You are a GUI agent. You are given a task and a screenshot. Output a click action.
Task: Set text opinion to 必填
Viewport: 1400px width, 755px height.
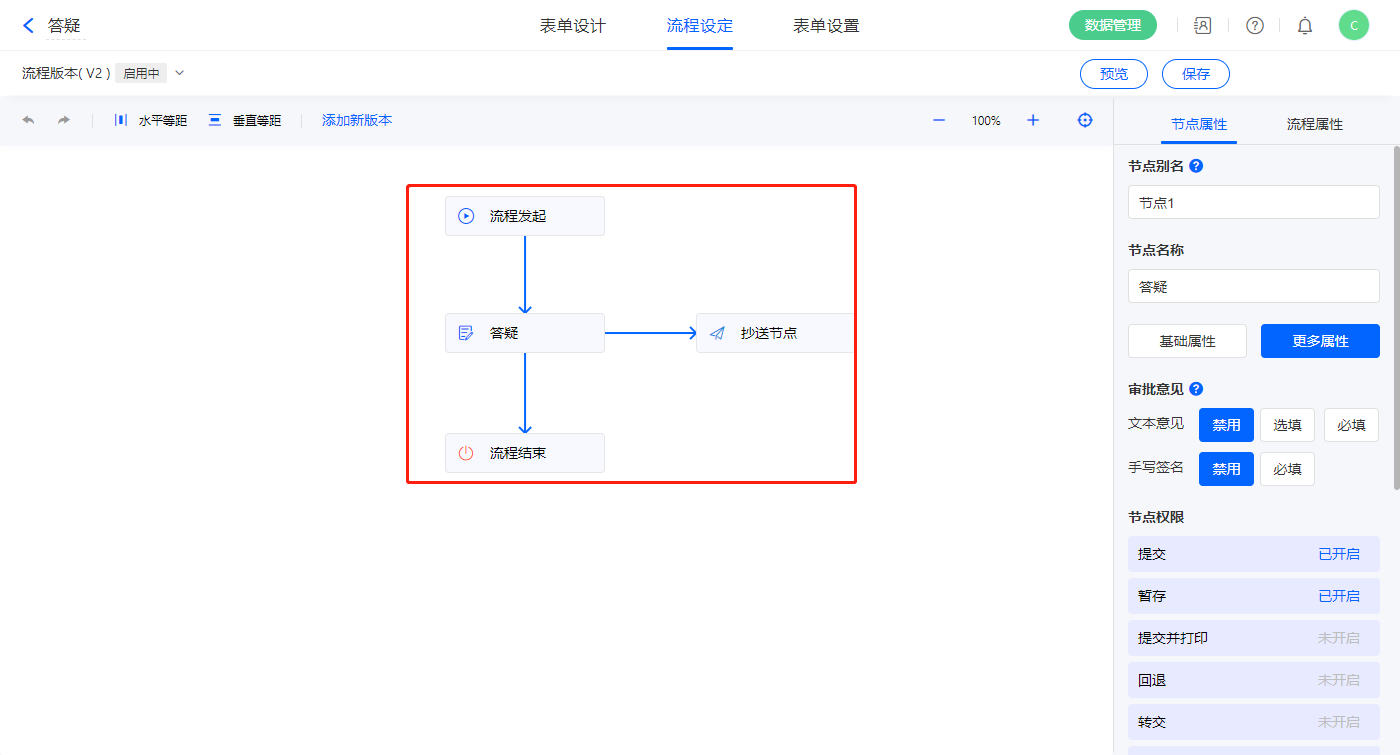point(1351,425)
